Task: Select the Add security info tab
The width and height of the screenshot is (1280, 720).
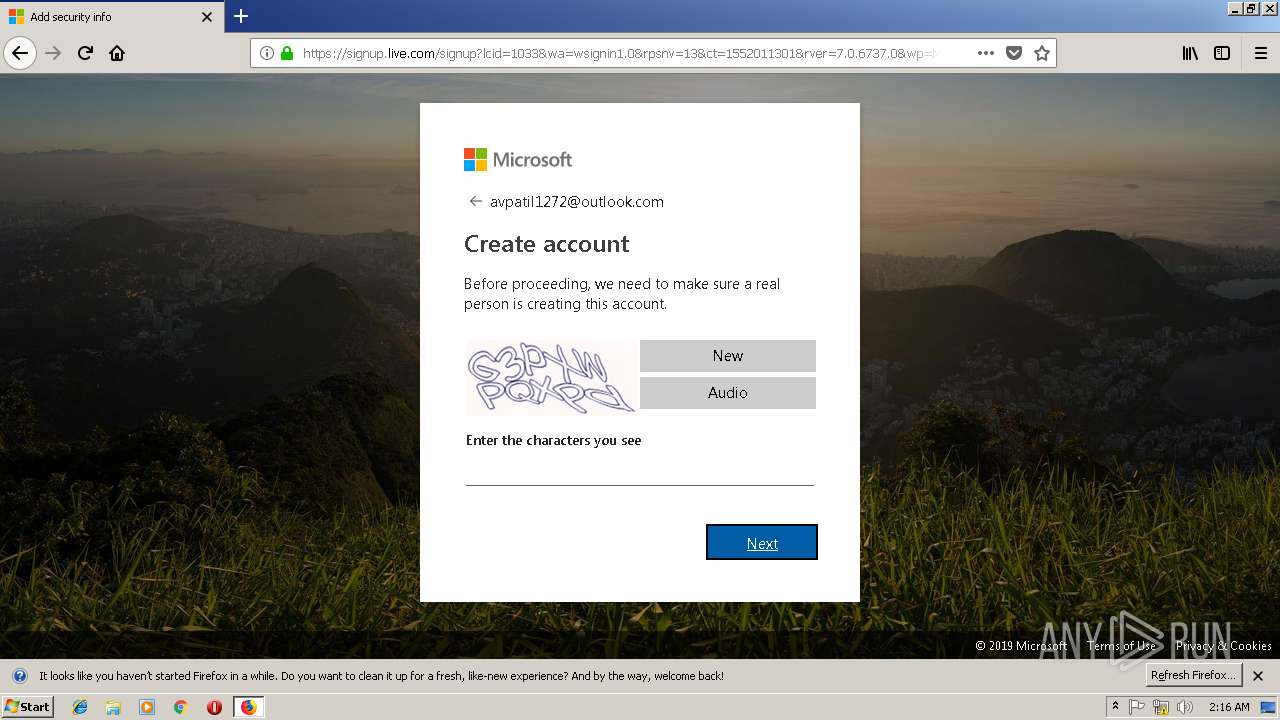Action: tap(111, 17)
